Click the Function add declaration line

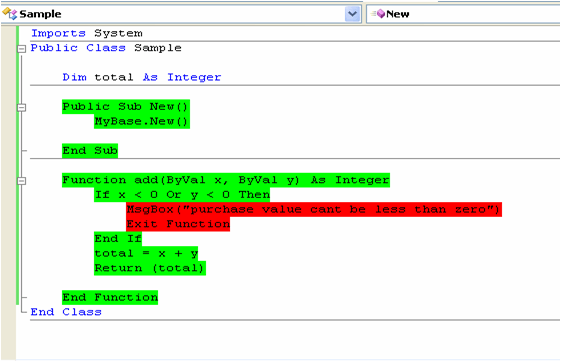[226, 180]
